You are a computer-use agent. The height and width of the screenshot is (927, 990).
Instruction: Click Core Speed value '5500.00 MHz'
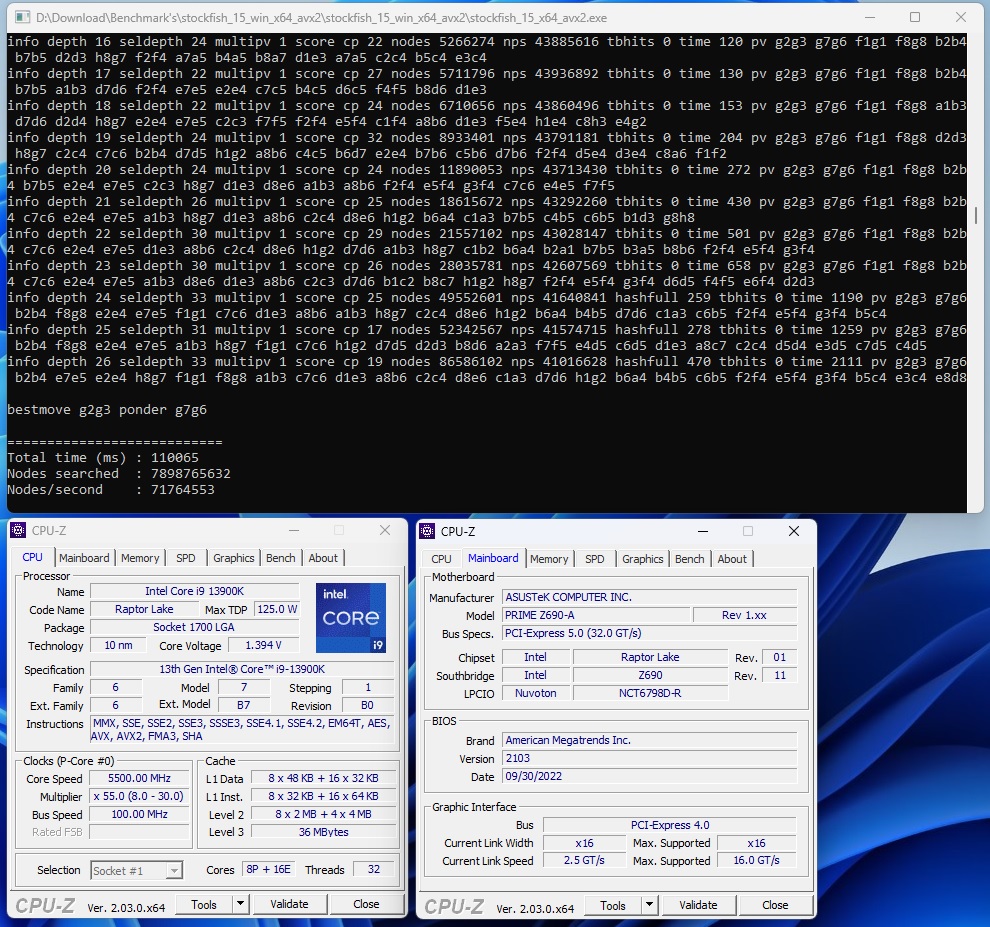pos(139,778)
